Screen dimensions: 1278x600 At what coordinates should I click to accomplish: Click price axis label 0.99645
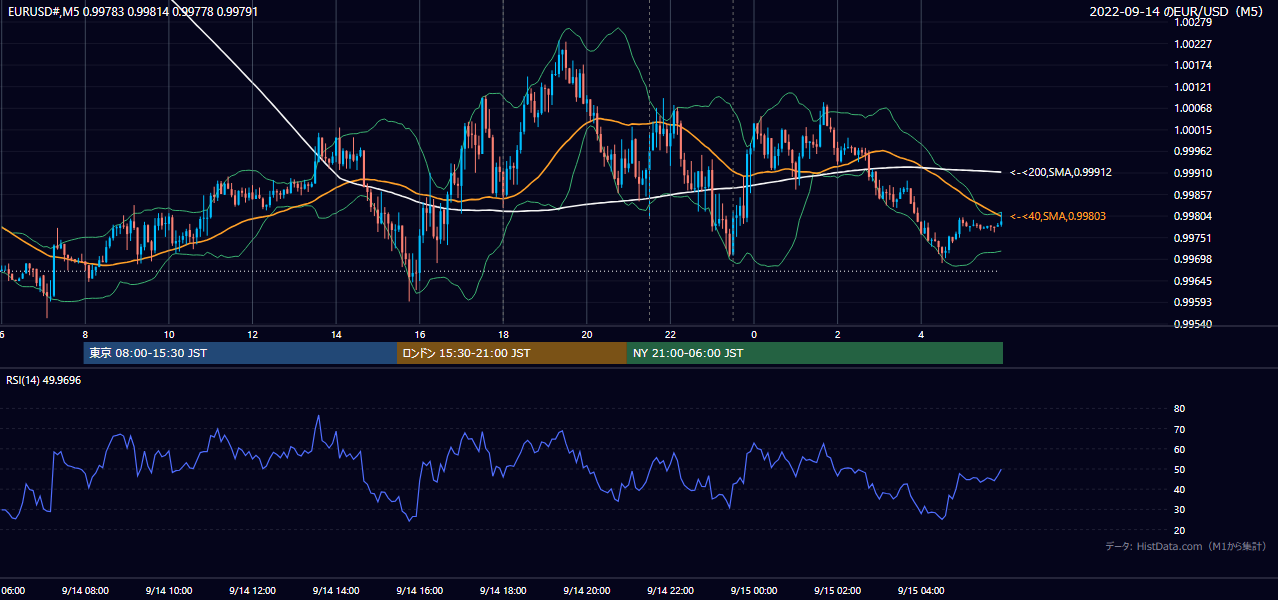[1194, 281]
